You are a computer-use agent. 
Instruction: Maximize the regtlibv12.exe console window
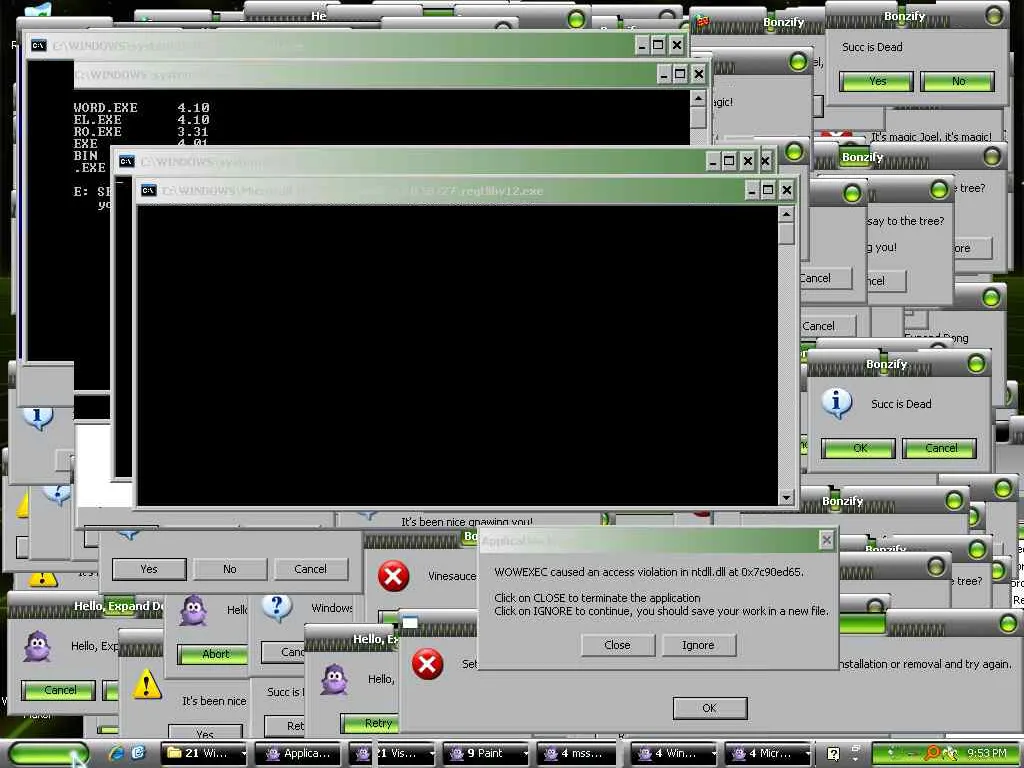click(769, 190)
